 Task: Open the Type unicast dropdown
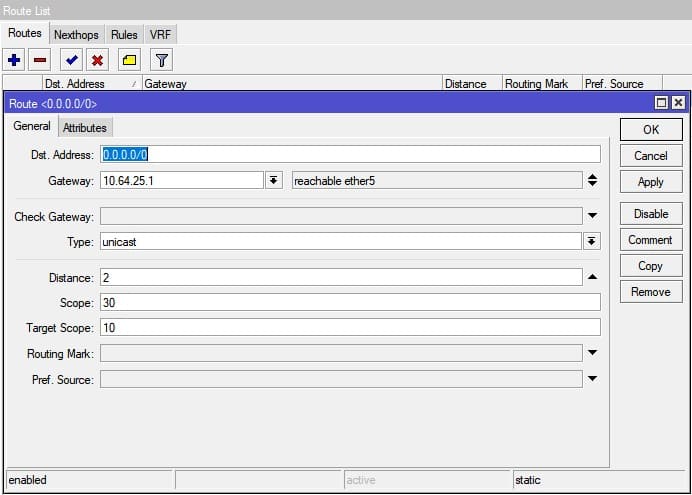pyautogui.click(x=592, y=242)
